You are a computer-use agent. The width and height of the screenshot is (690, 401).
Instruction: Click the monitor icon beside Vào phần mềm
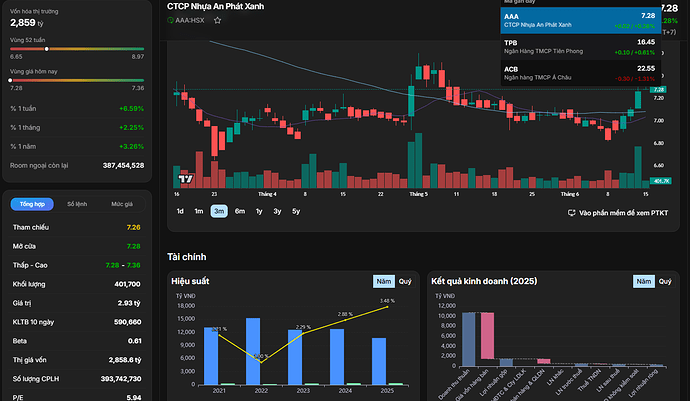(571, 213)
